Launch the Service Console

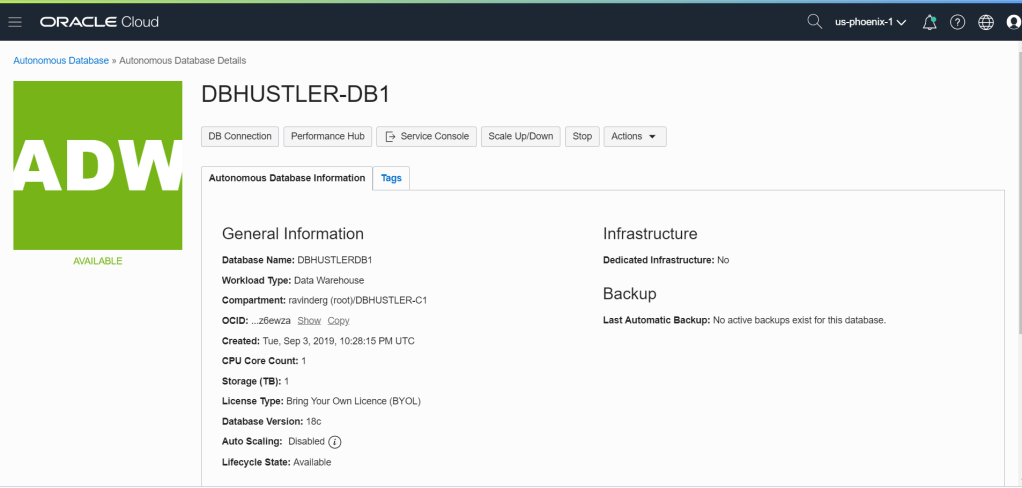(x=427, y=136)
